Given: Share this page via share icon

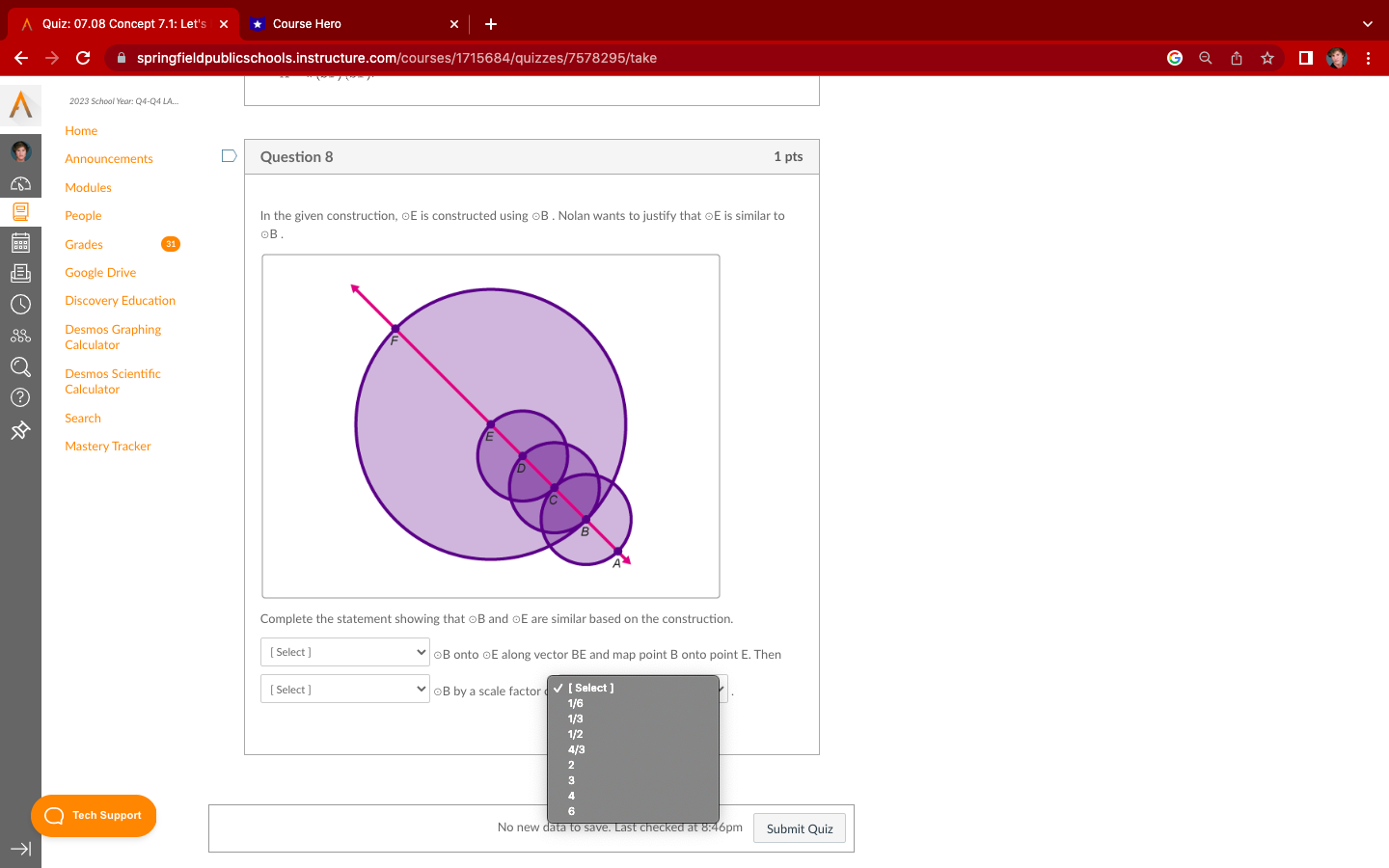Looking at the screenshot, I should (1237, 58).
